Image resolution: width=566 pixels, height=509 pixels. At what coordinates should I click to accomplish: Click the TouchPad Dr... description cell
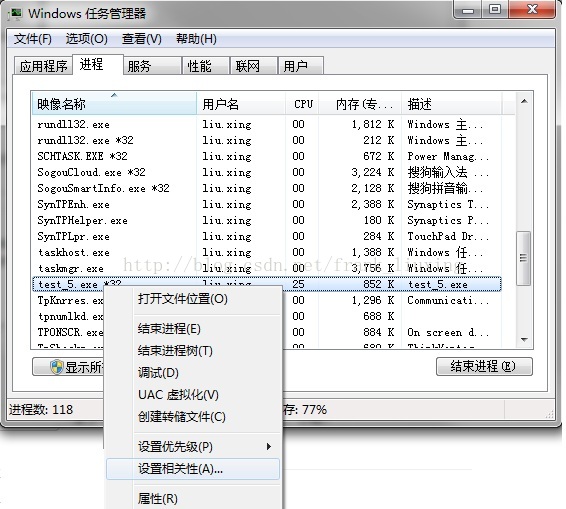pos(448,236)
